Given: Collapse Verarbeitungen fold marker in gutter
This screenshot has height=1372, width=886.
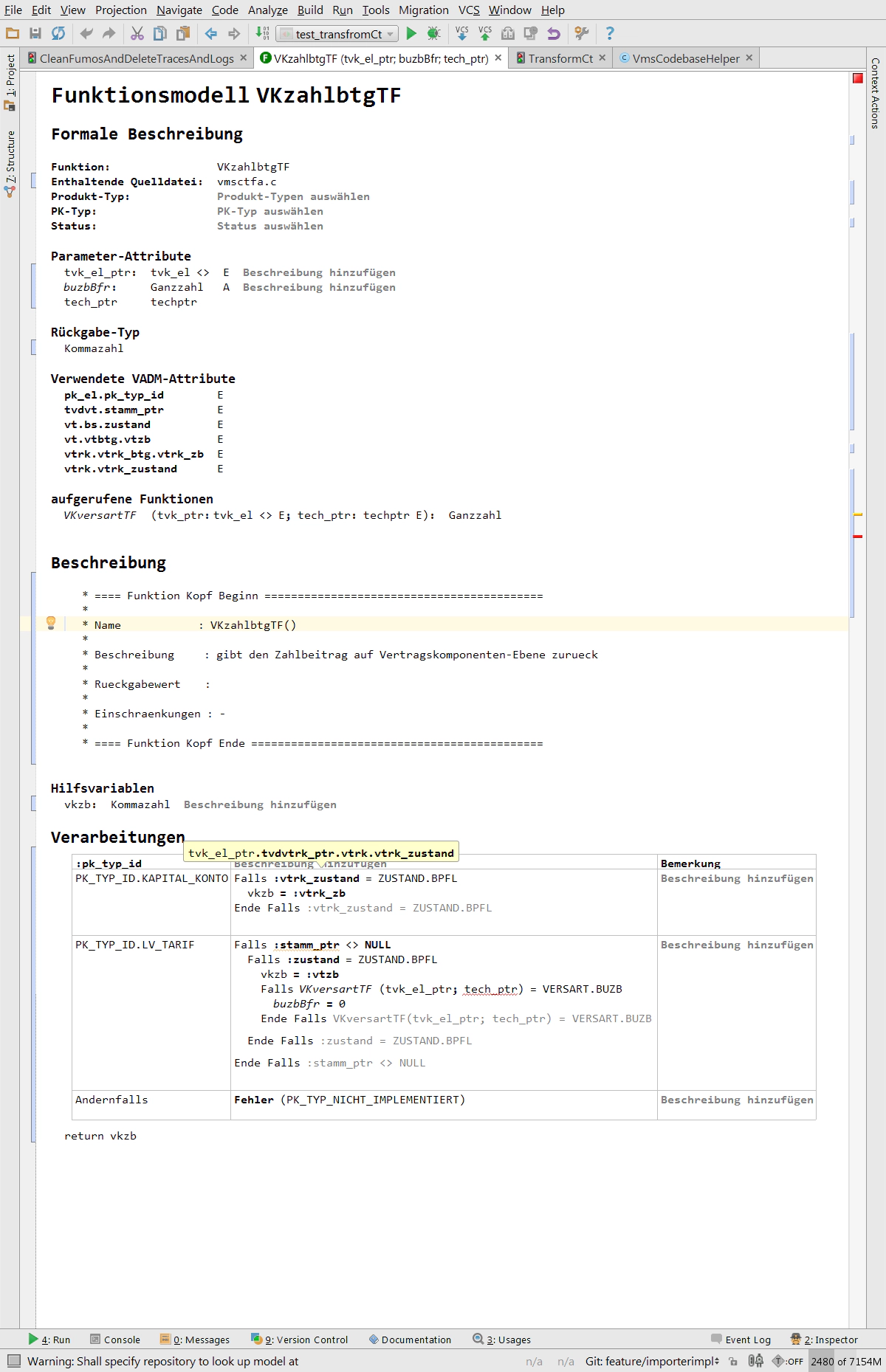Looking at the screenshot, I should (x=33, y=994).
